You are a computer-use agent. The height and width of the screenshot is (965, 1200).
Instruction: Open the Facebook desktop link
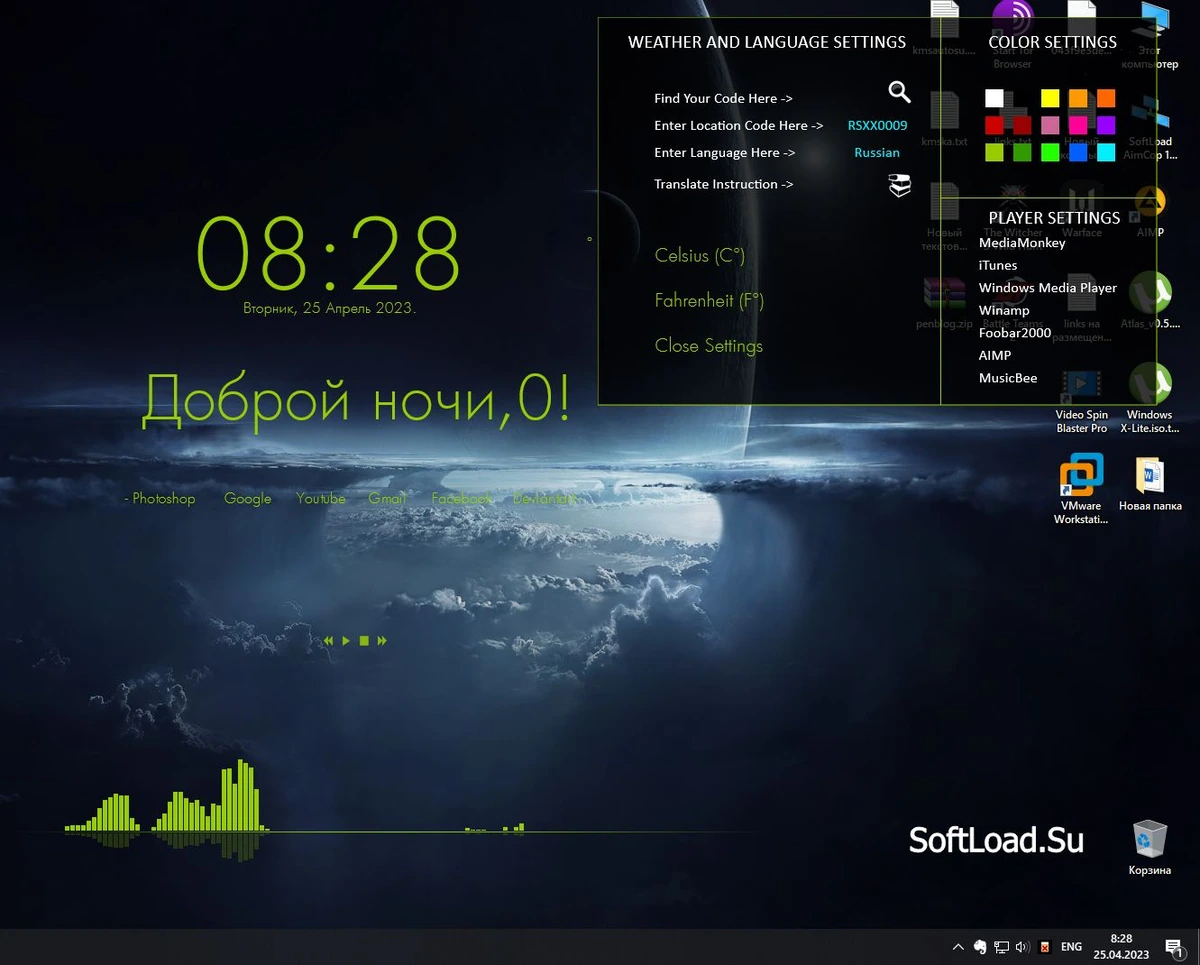pyautogui.click(x=462, y=498)
